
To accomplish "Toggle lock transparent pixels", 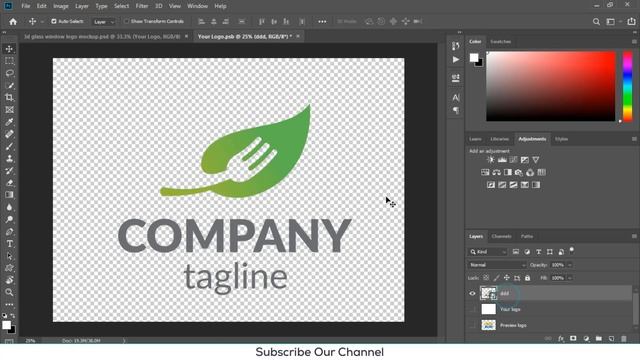I will (x=486, y=278).
